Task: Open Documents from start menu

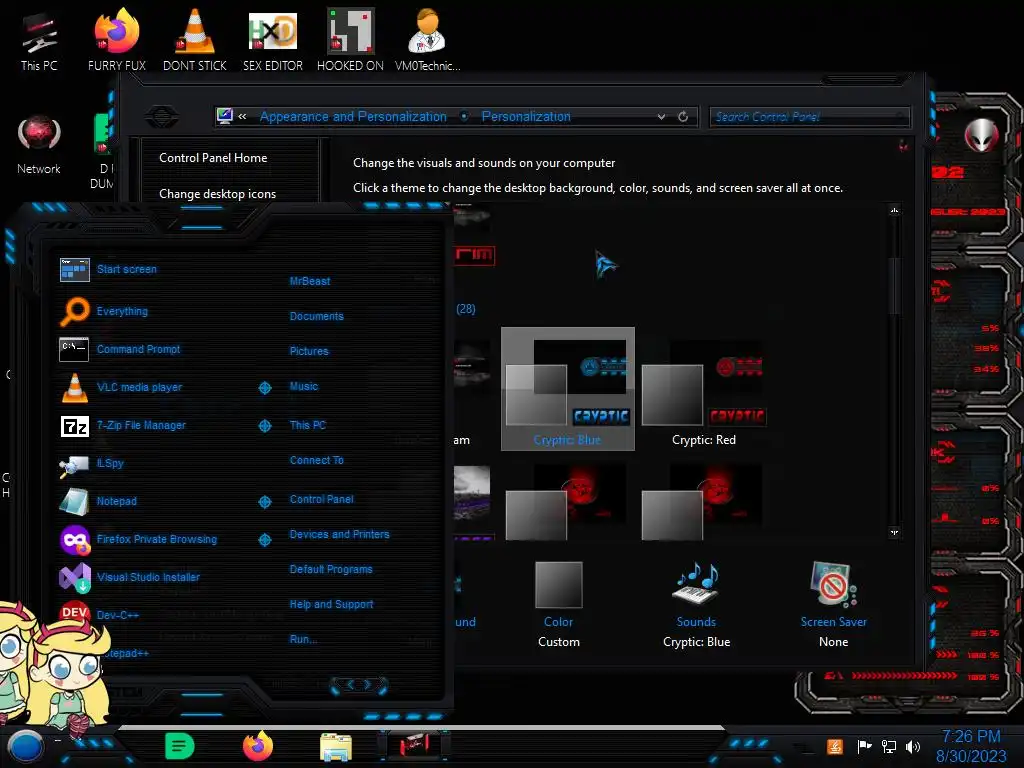Action: click(x=317, y=316)
